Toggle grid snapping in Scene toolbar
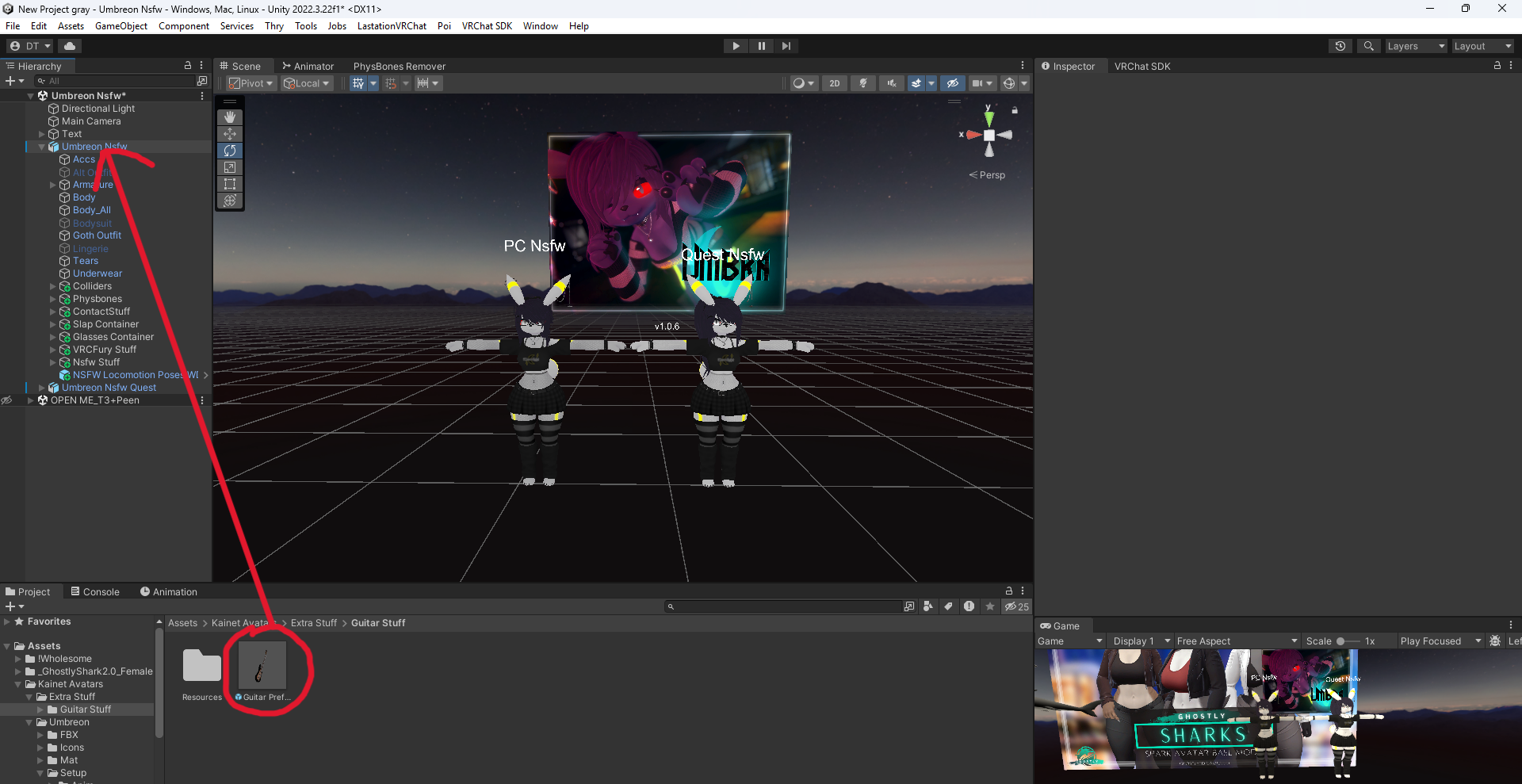1522x784 pixels. 391,83
